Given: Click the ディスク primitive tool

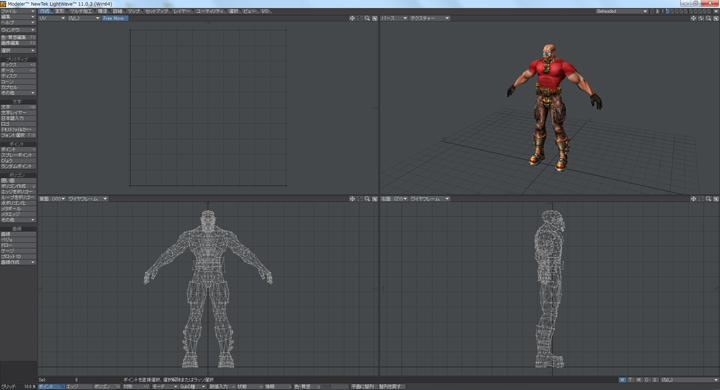Looking at the screenshot, I should (18, 76).
